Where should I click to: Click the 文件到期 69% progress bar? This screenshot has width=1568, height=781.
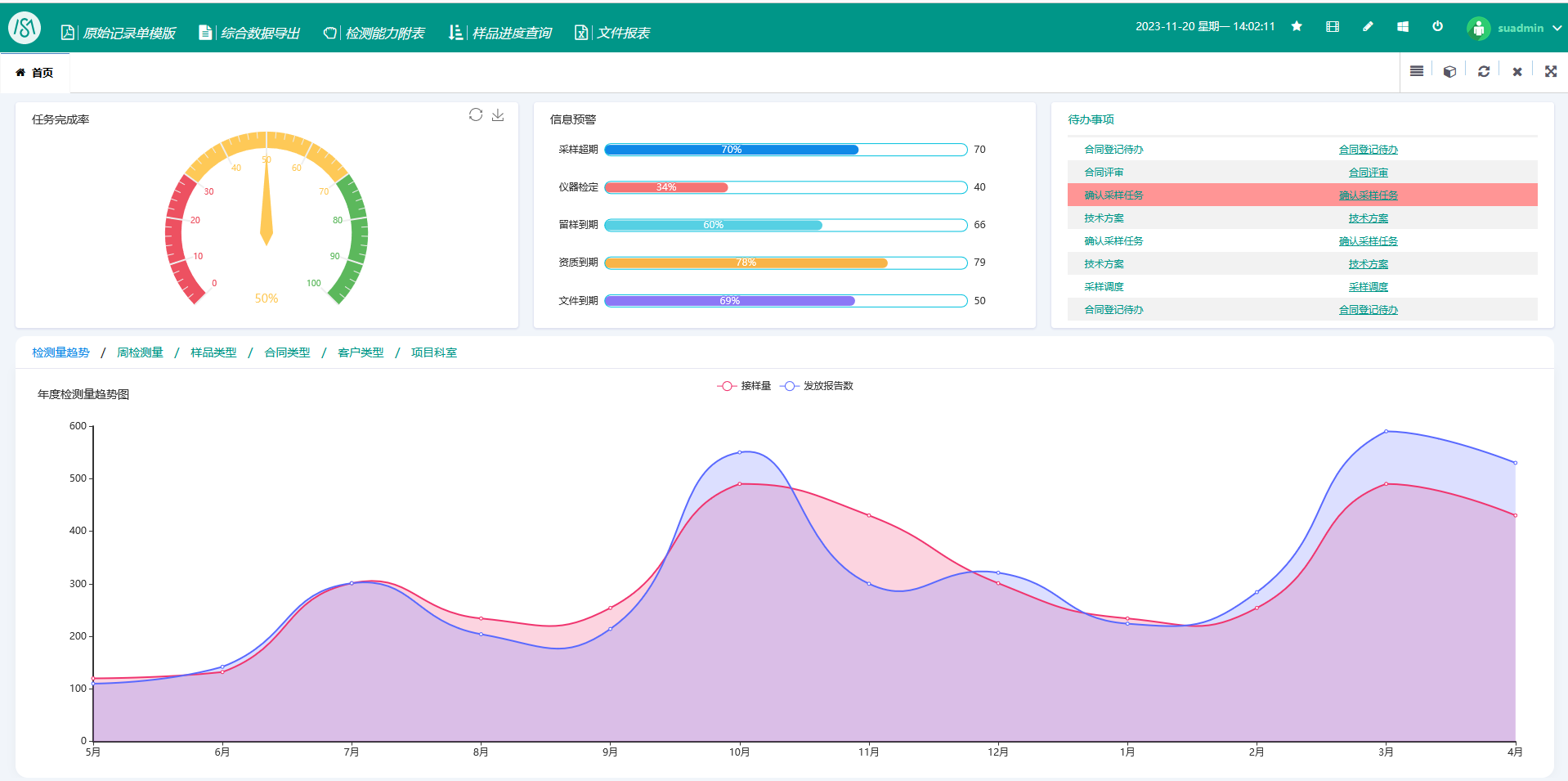(786, 301)
